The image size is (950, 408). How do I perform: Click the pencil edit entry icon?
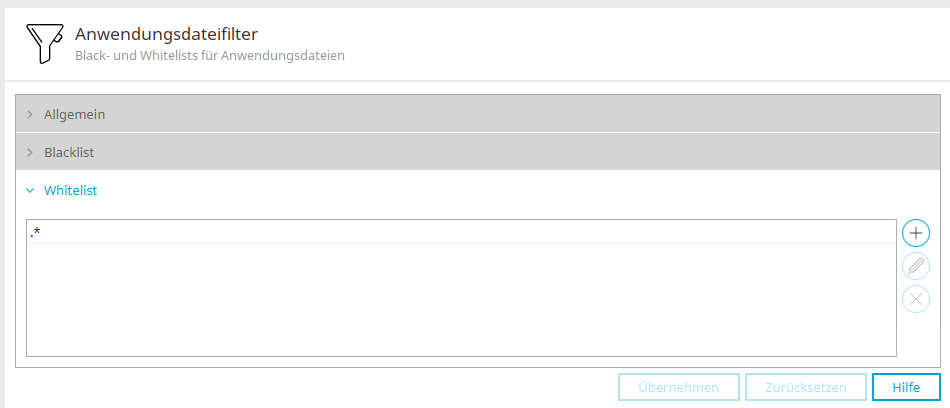(x=915, y=266)
